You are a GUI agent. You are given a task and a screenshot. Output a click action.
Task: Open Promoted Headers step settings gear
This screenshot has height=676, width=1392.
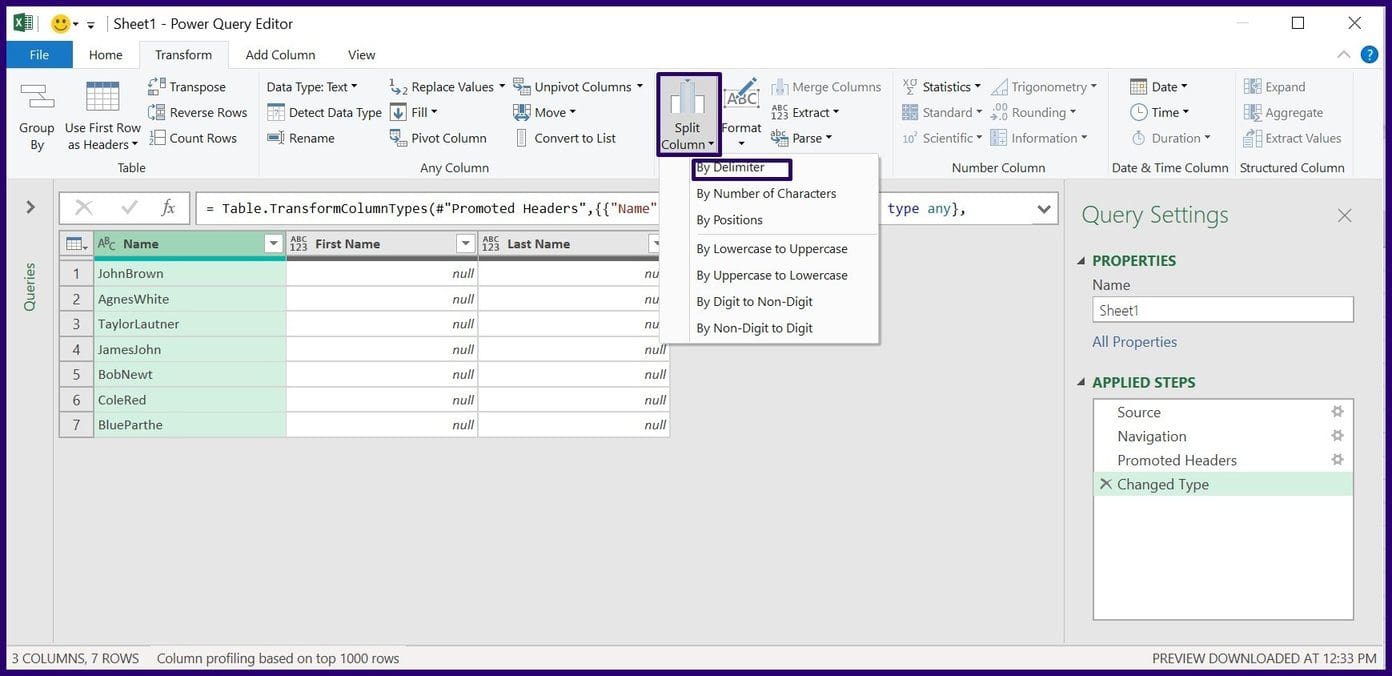(1337, 460)
